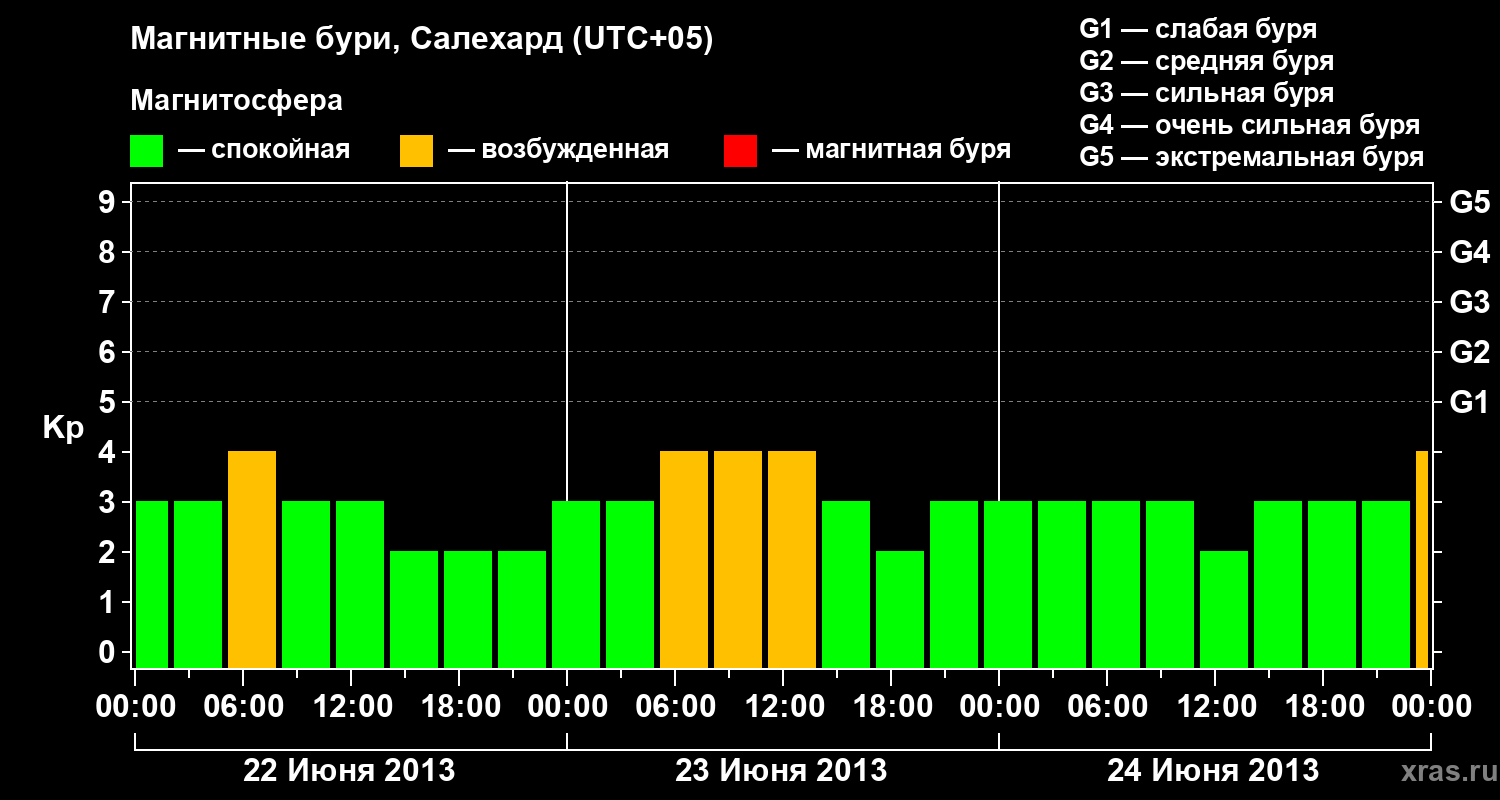The image size is (1500, 800).
Task: Click the green Kp 2 bar at 21:00 on 22 June
Action: [522, 610]
